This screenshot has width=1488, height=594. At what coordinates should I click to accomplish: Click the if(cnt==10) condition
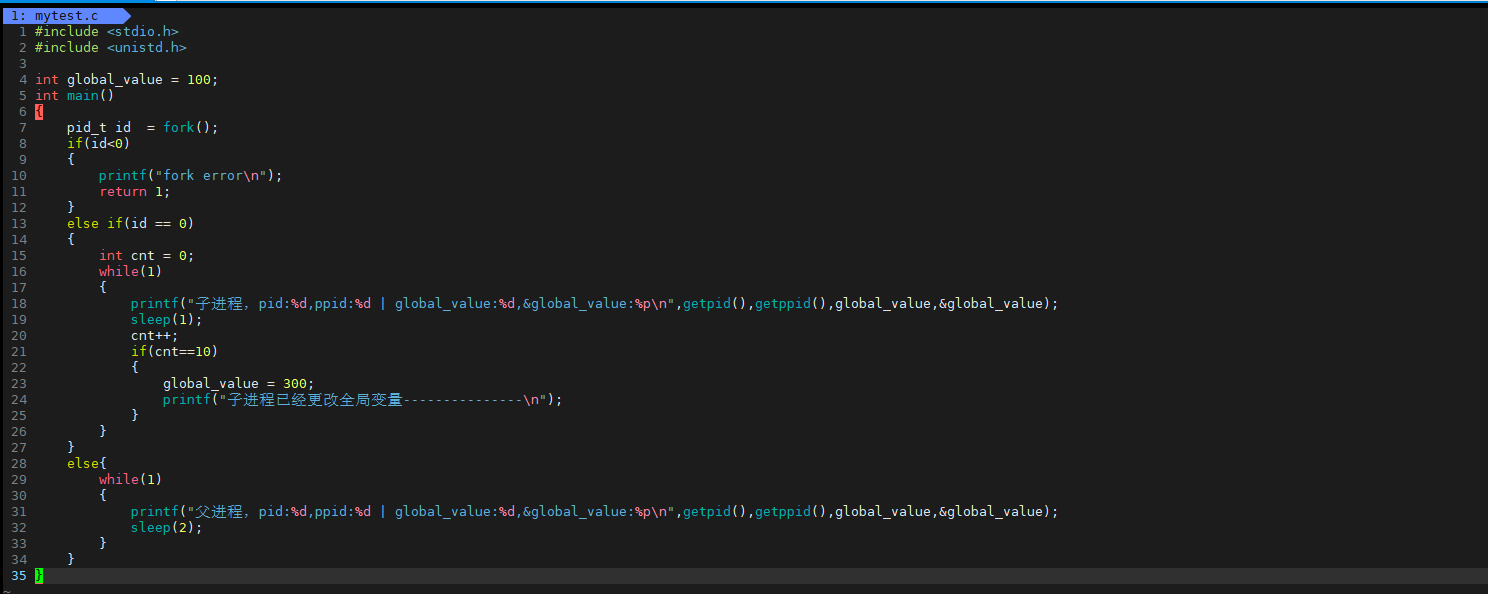tap(175, 352)
